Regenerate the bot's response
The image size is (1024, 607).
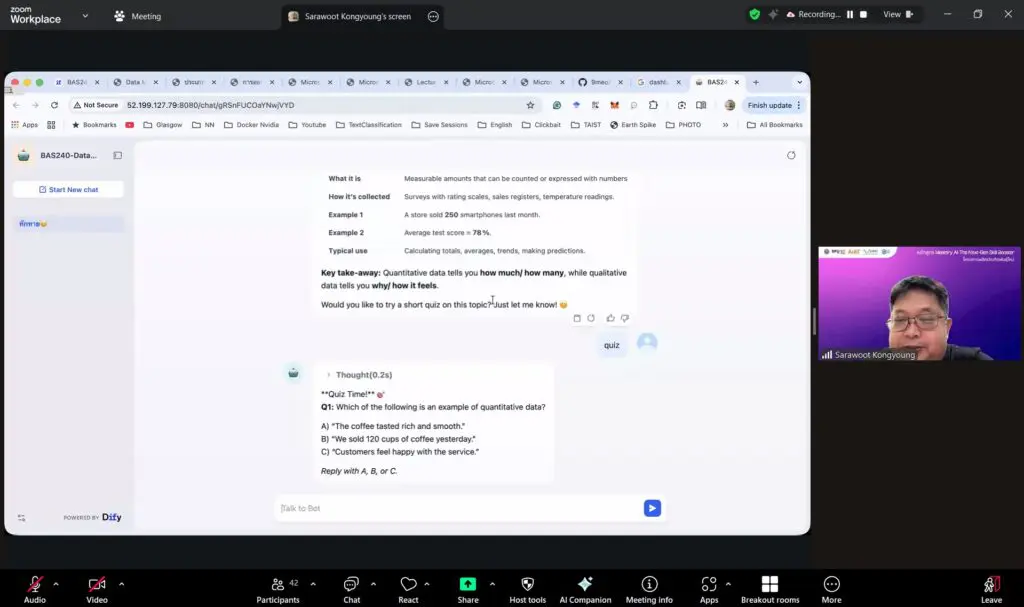coord(592,317)
